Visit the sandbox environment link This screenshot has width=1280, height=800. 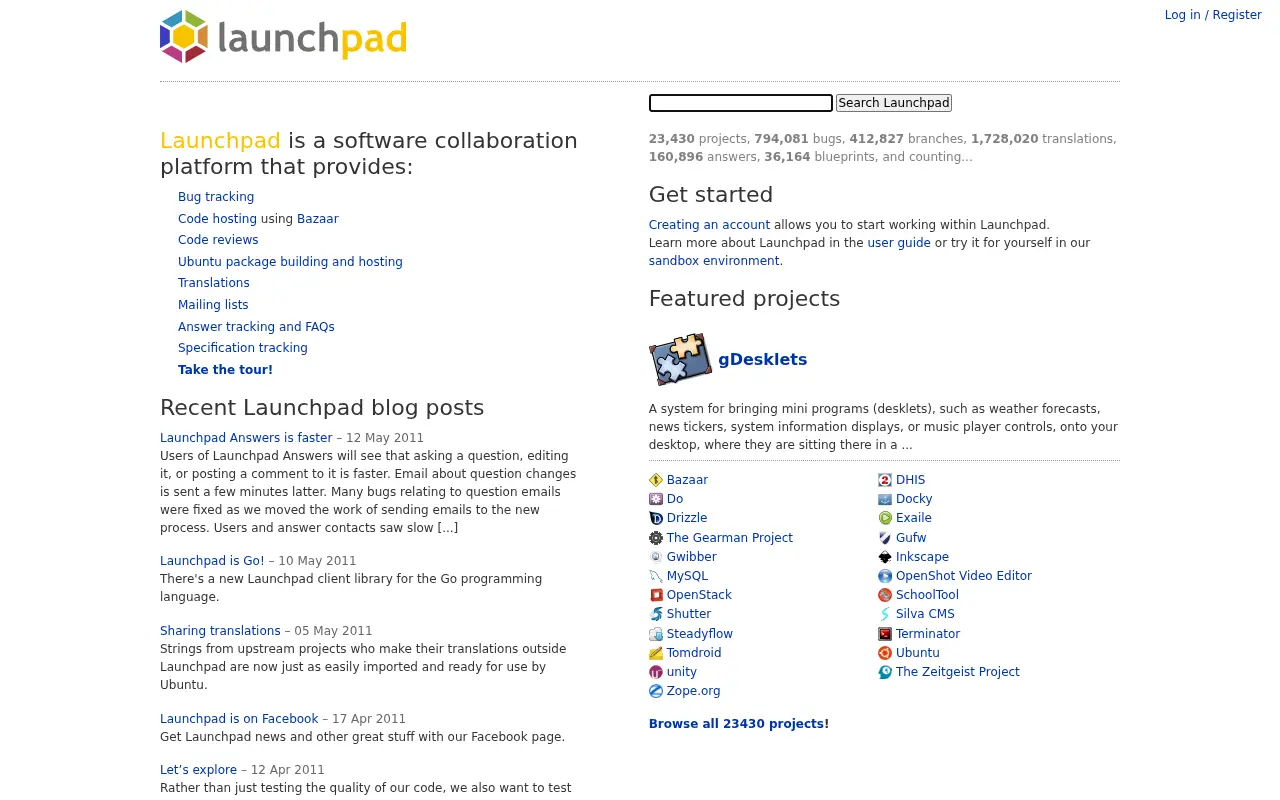tap(714, 261)
